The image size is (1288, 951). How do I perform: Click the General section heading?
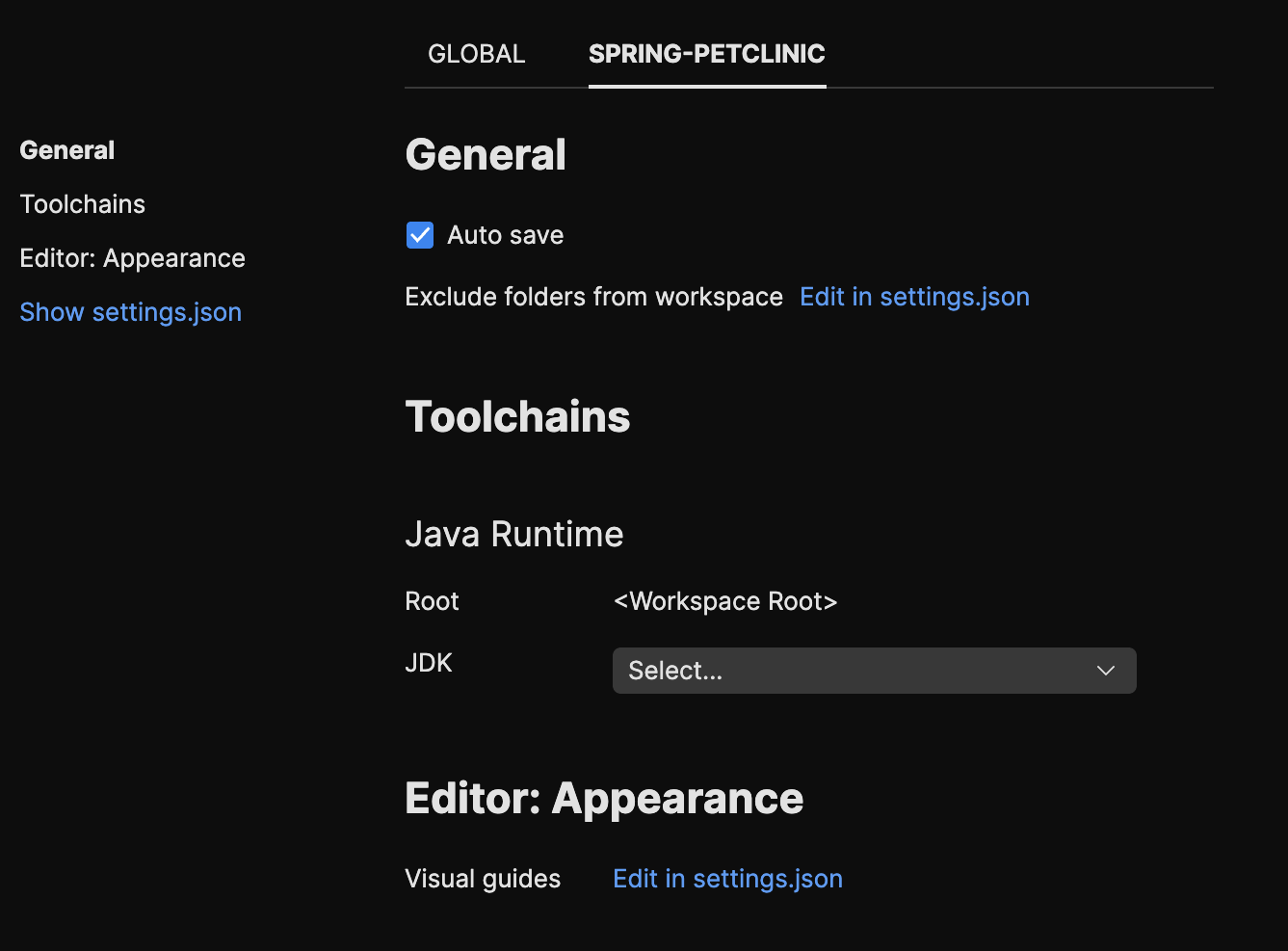point(486,154)
